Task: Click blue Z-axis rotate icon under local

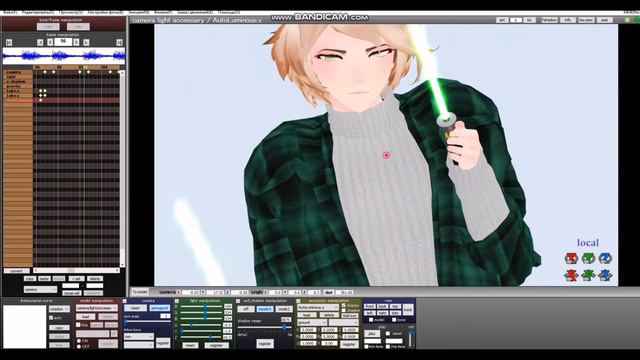Action: pyautogui.click(x=605, y=258)
